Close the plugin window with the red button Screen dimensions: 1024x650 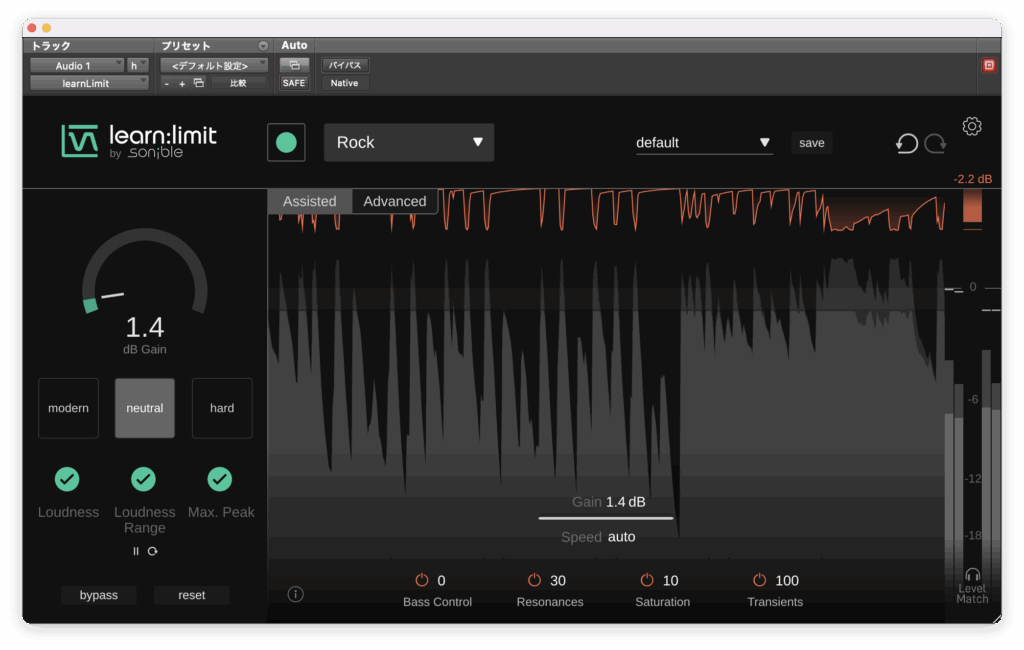pyautogui.click(x=32, y=27)
